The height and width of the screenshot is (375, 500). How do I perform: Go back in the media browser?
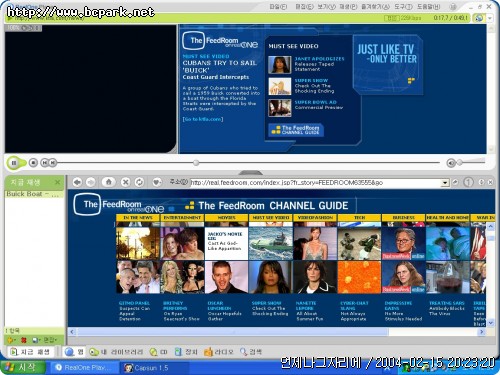point(77,182)
